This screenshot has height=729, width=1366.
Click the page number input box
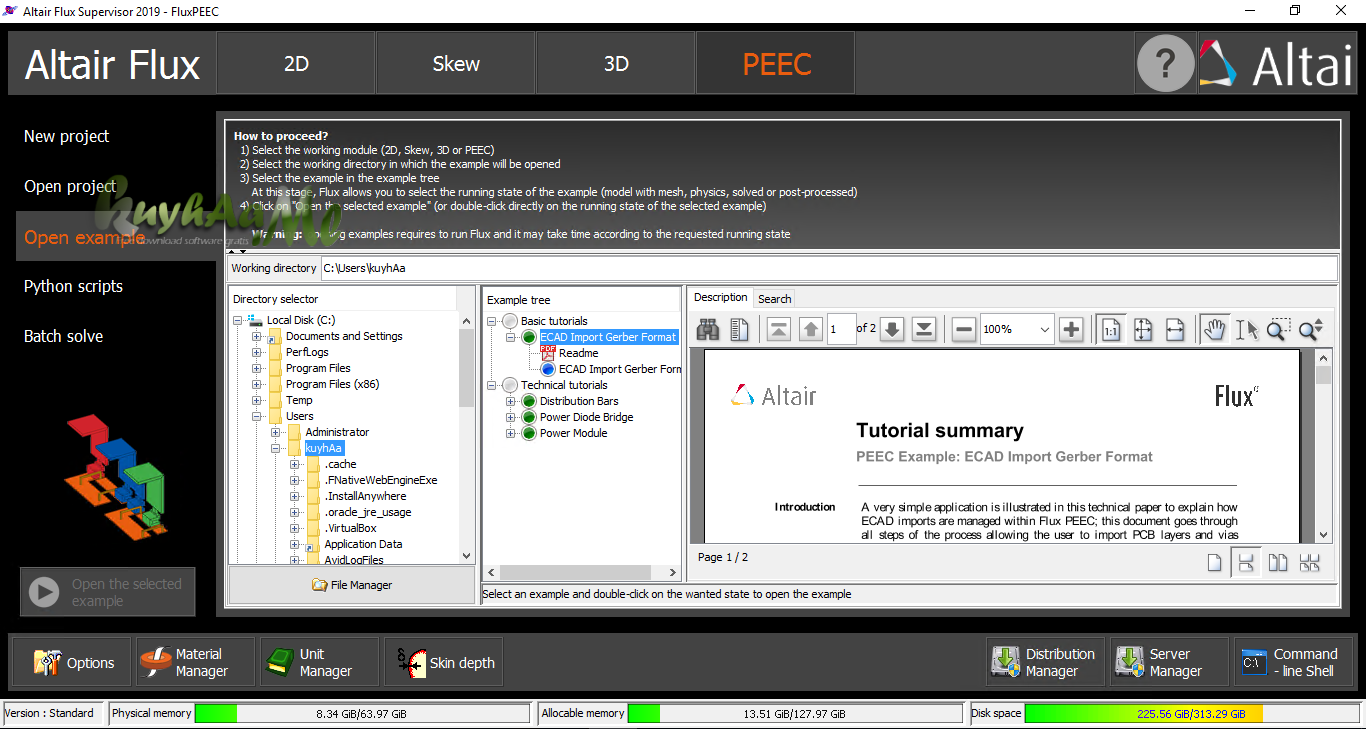coord(841,329)
